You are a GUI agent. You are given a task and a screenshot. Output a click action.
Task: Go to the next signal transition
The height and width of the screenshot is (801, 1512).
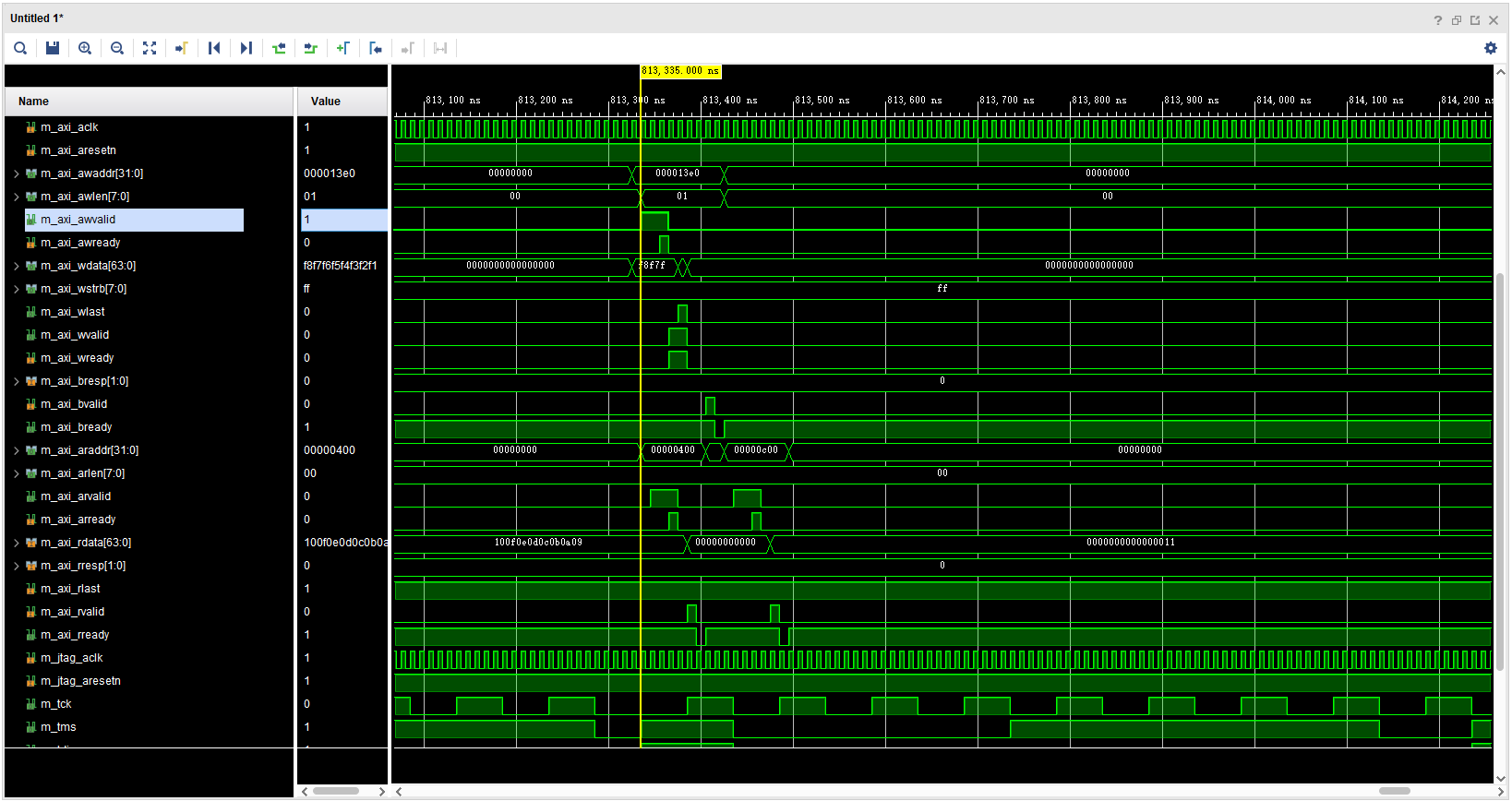(311, 48)
